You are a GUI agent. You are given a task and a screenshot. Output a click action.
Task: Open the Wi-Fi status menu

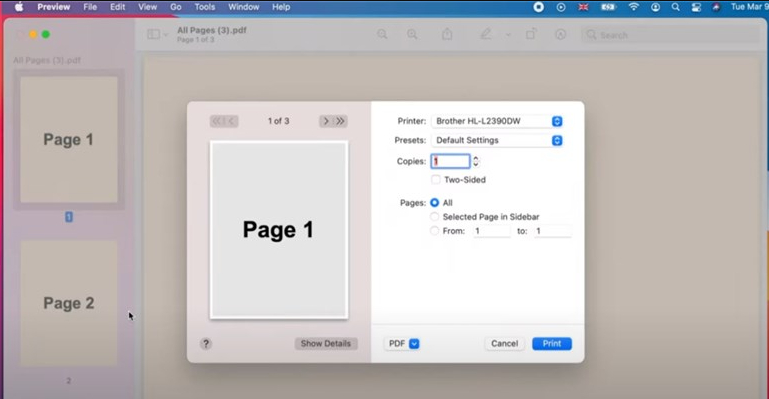634,7
